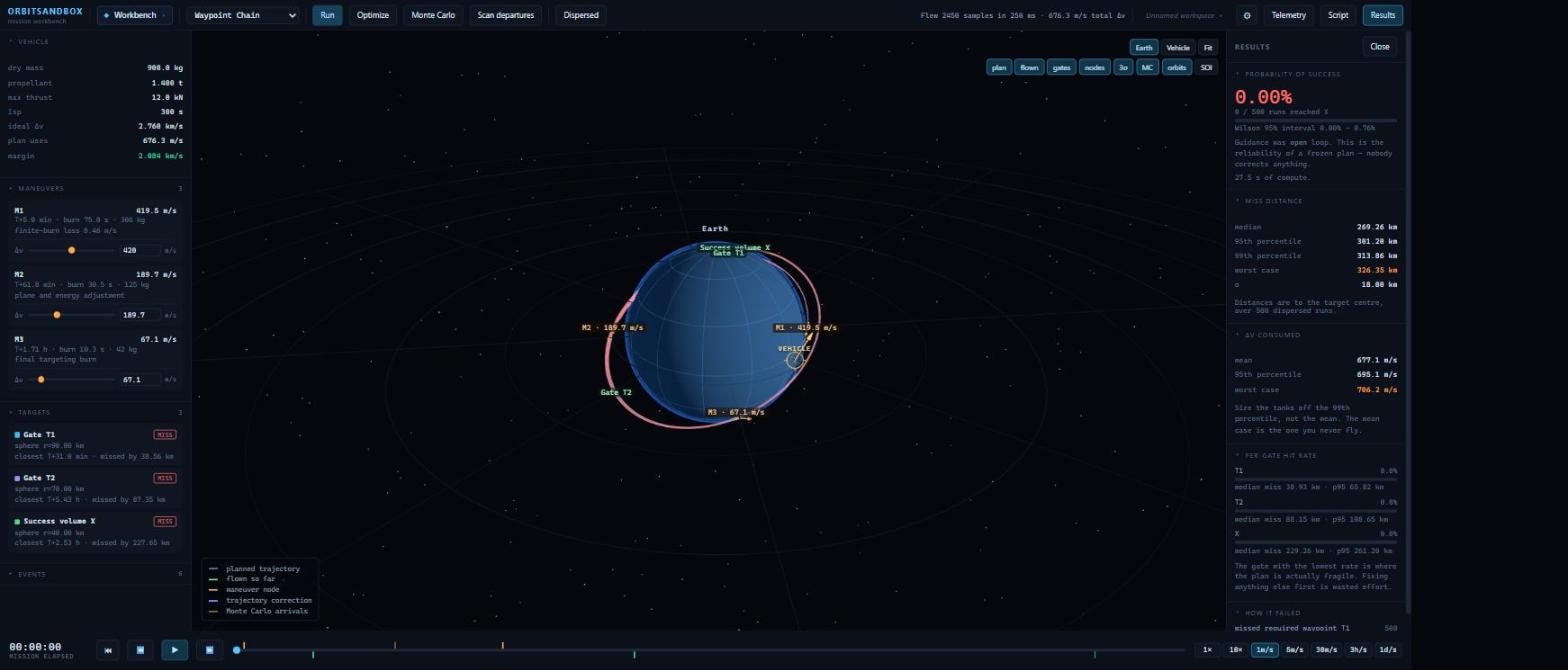1568x670 pixels.
Task: Click the Gate T1 marker in viewport
Action: click(x=728, y=254)
